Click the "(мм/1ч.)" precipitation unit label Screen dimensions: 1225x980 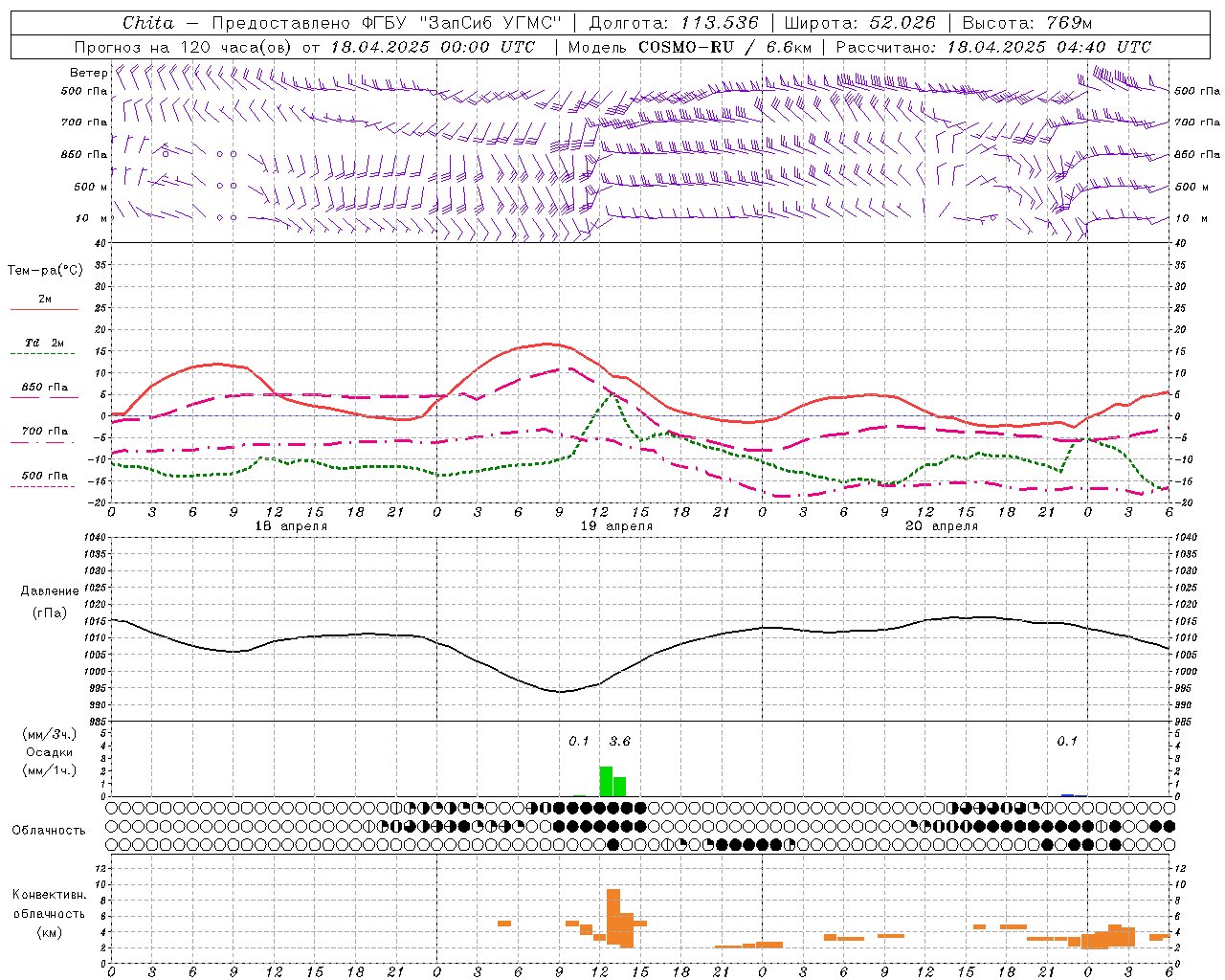(x=50, y=770)
